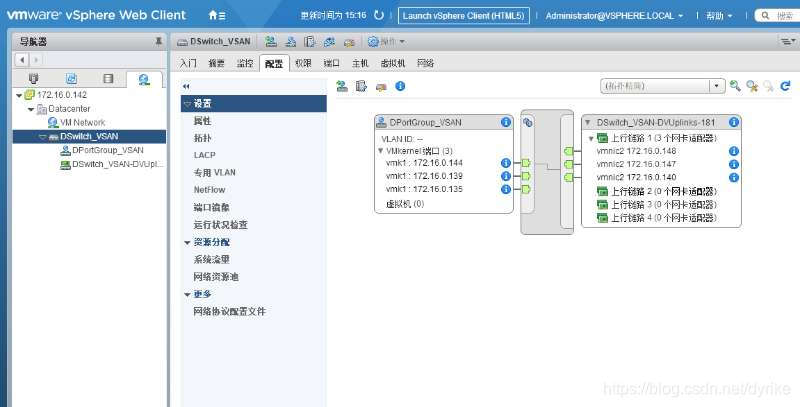Go back with navigator history arrow
Image resolution: width=800 pixels, height=407 pixels.
21,60
